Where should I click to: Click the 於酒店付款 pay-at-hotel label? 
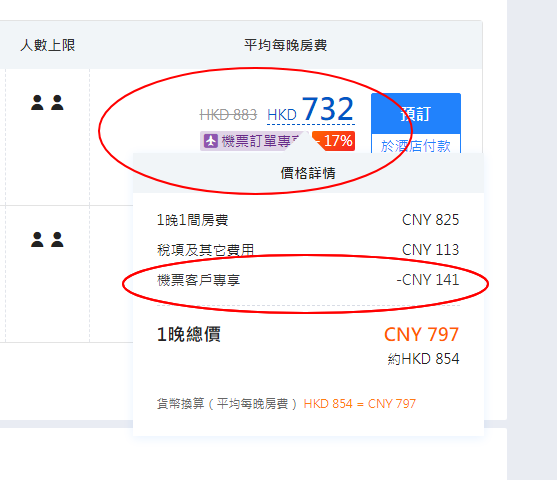416,146
